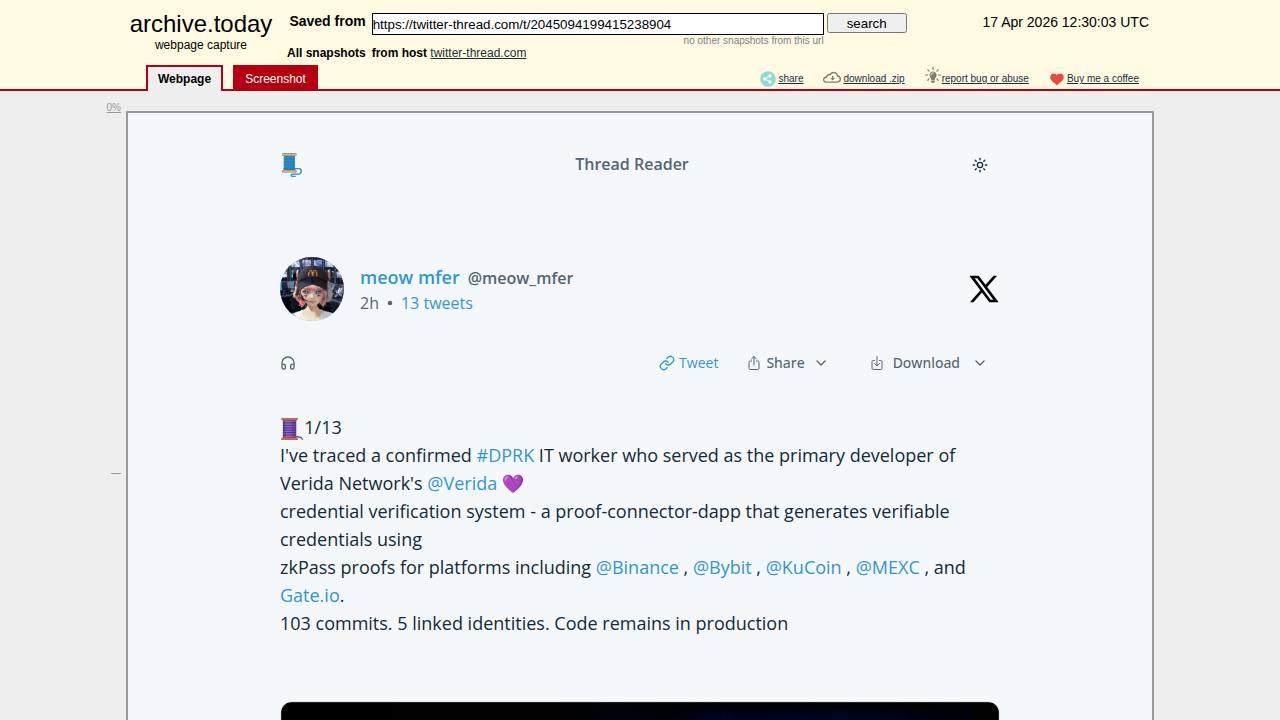Click the 0% page position marker
The image size is (1280, 720).
pyautogui.click(x=114, y=107)
